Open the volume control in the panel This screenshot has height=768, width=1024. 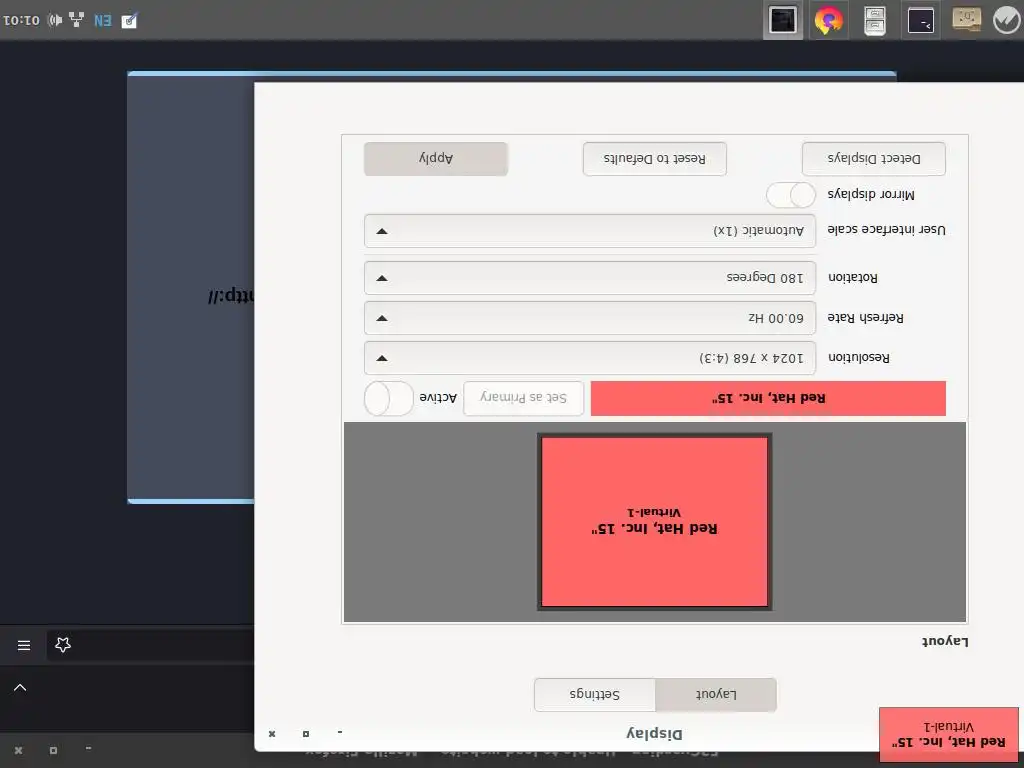55,20
